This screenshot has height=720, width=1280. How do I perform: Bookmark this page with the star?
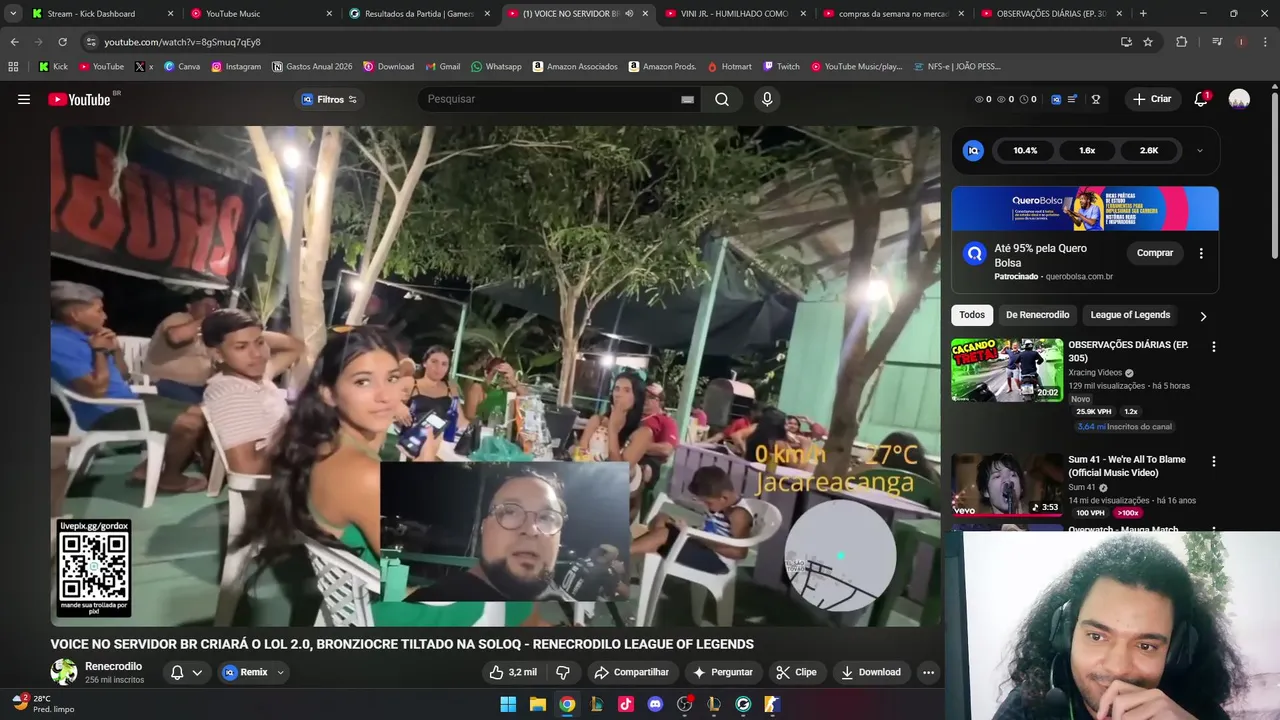coord(1148,42)
